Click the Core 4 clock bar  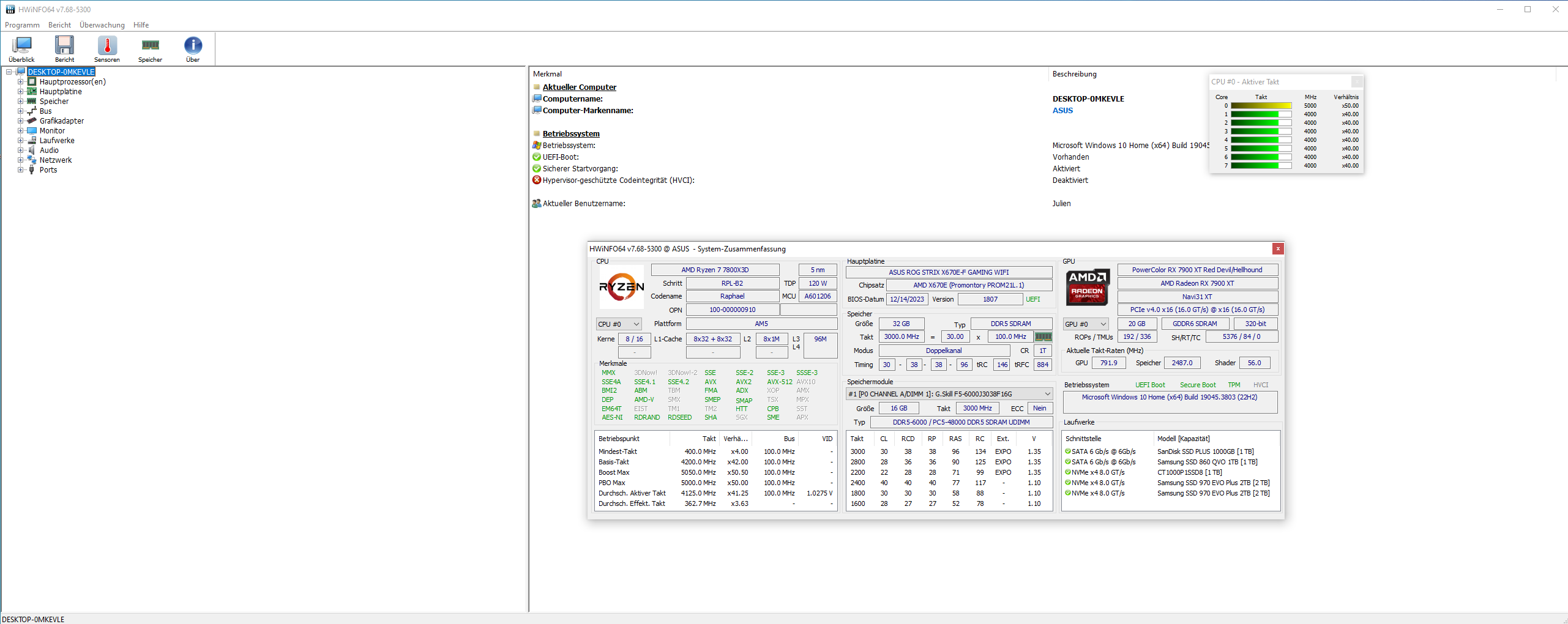click(1261, 140)
